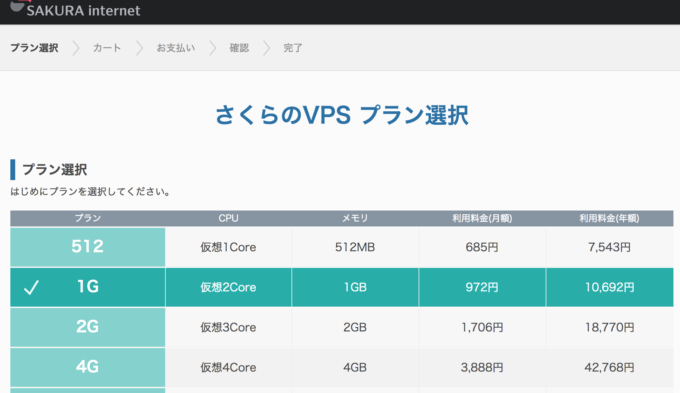The height and width of the screenshot is (393, 680).
Task: Click the checkmark on the 1G plan
Action: coord(31,287)
